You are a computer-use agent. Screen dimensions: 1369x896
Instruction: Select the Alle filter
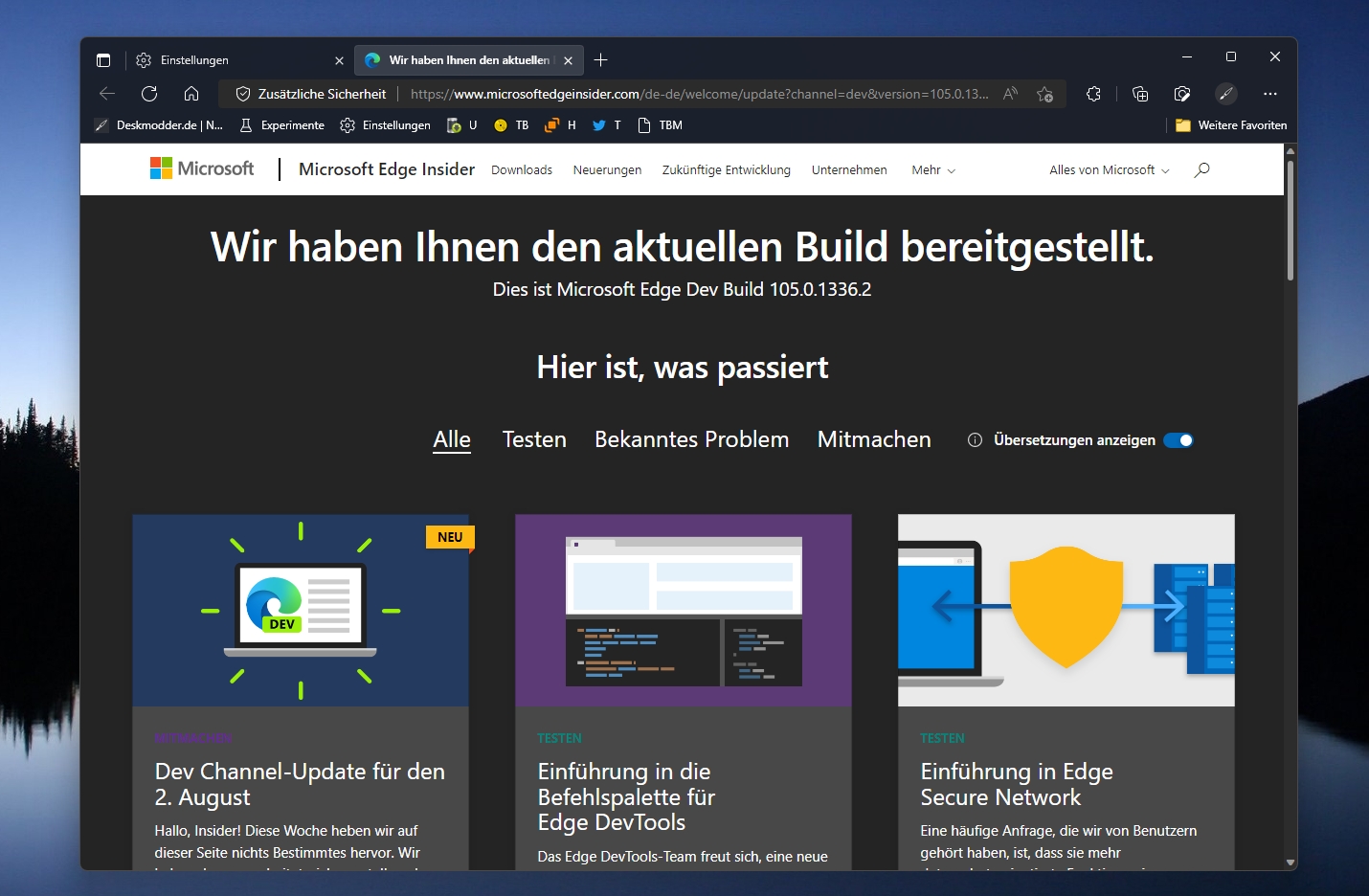tap(452, 439)
